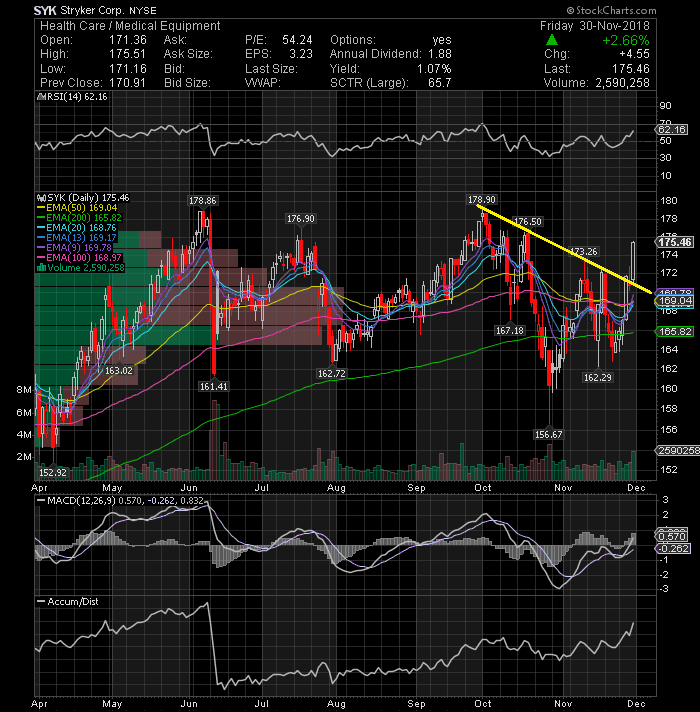700x712 pixels.
Task: Click the Accum/Dist indicator label
Action: (73, 602)
